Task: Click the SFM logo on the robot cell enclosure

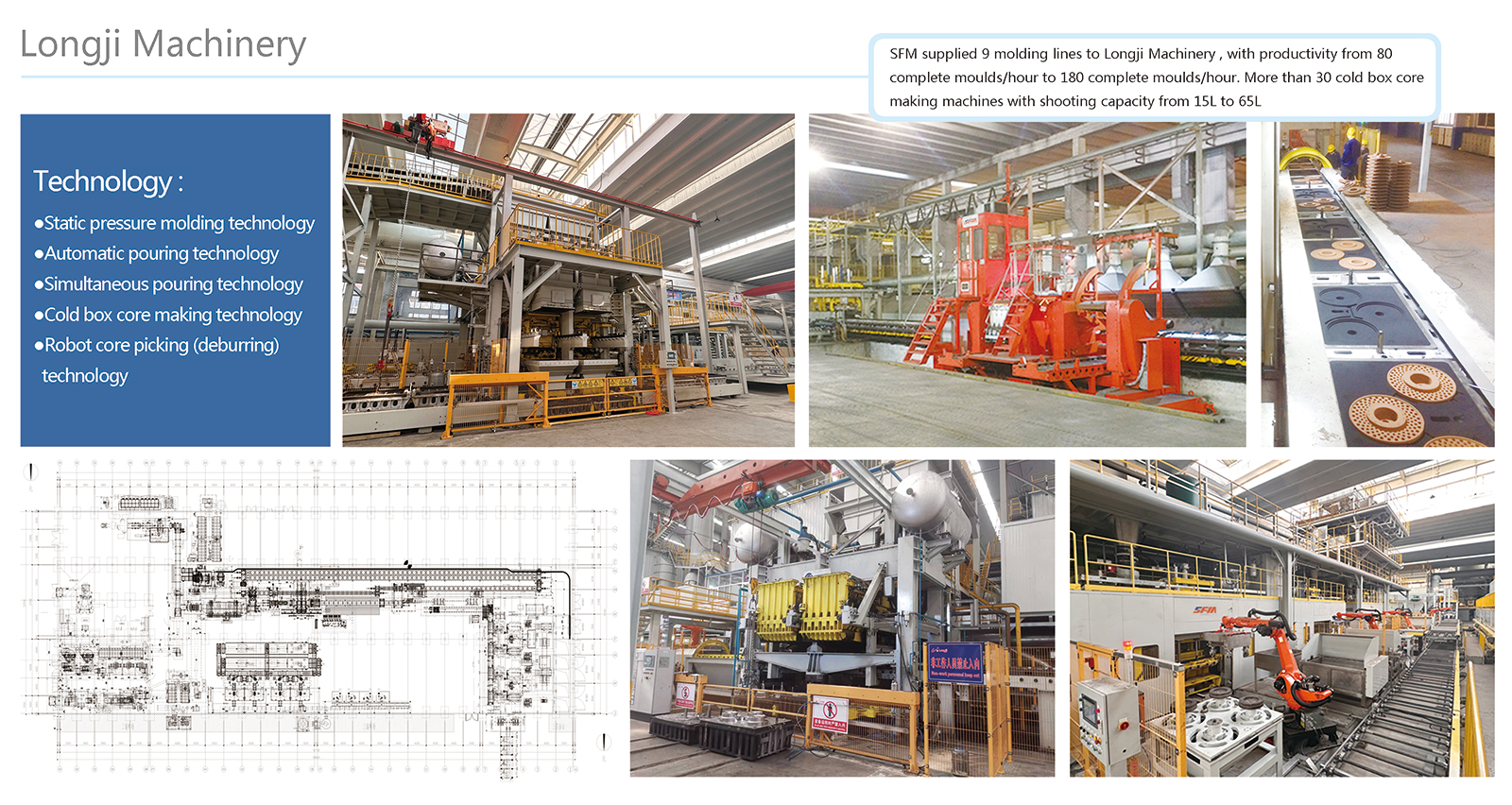Action: pyautogui.click(x=1205, y=609)
